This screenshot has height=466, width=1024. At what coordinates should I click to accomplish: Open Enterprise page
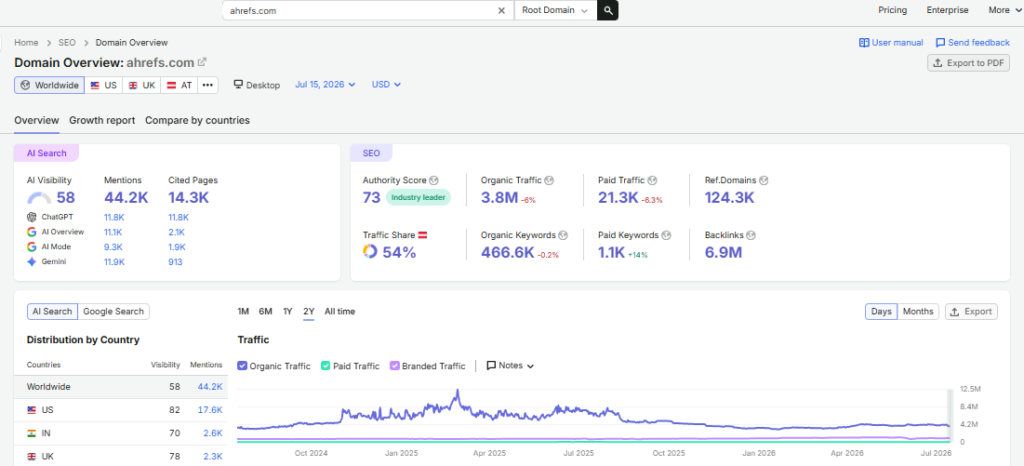[x=948, y=10]
